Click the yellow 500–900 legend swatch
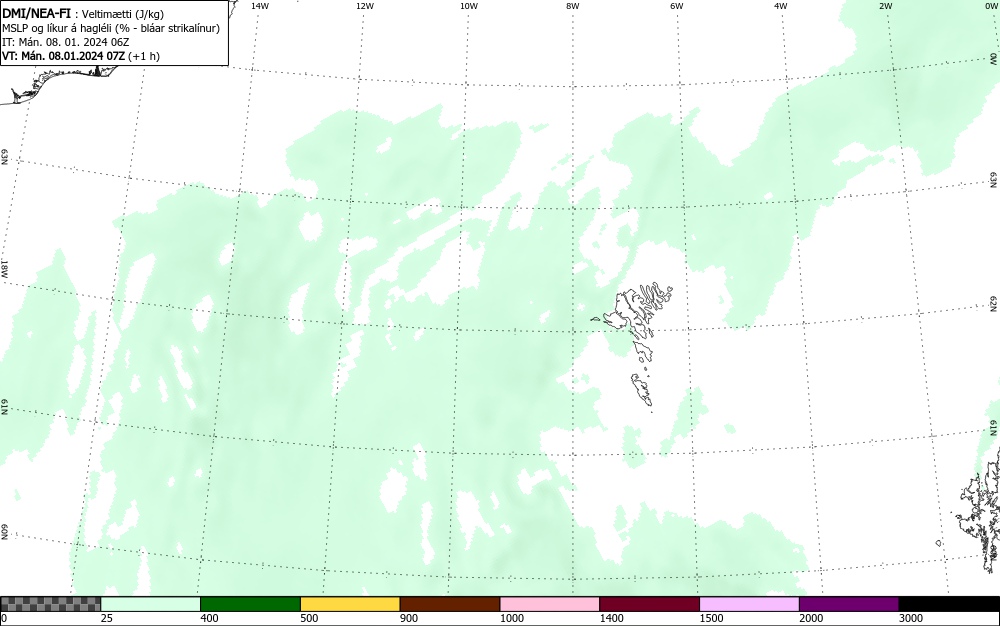This screenshot has width=1000, height=626. click(350, 604)
